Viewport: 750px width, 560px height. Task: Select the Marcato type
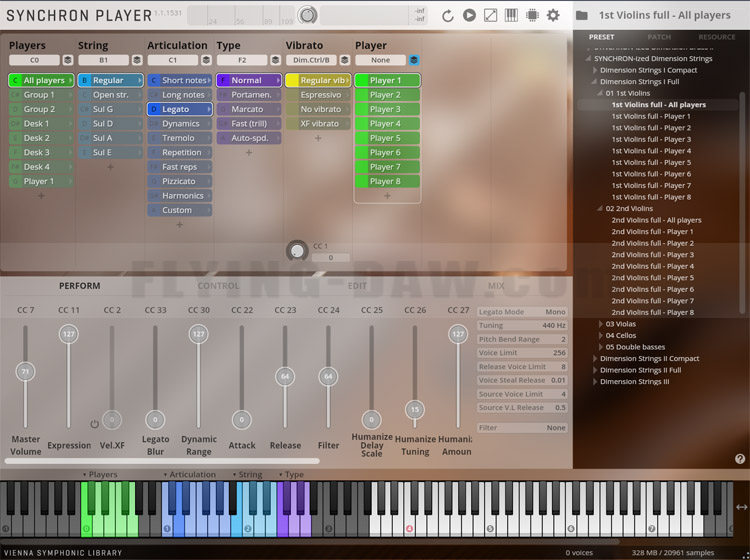249,109
